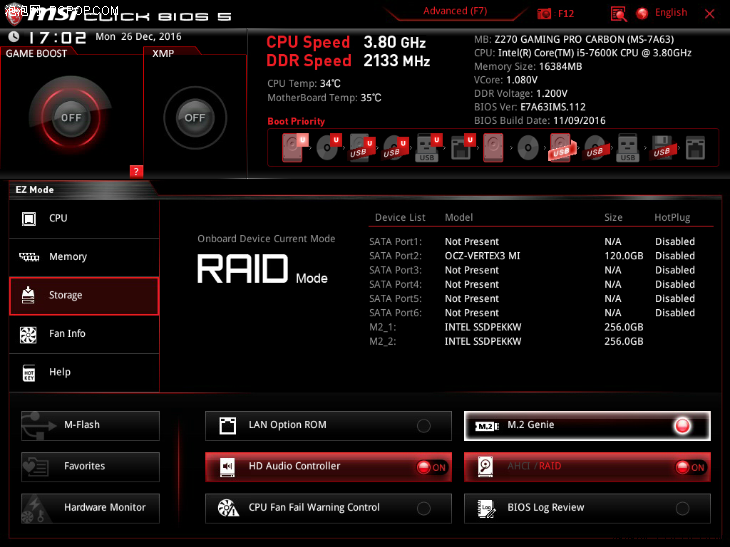Turn on the XMP knob

(195, 117)
